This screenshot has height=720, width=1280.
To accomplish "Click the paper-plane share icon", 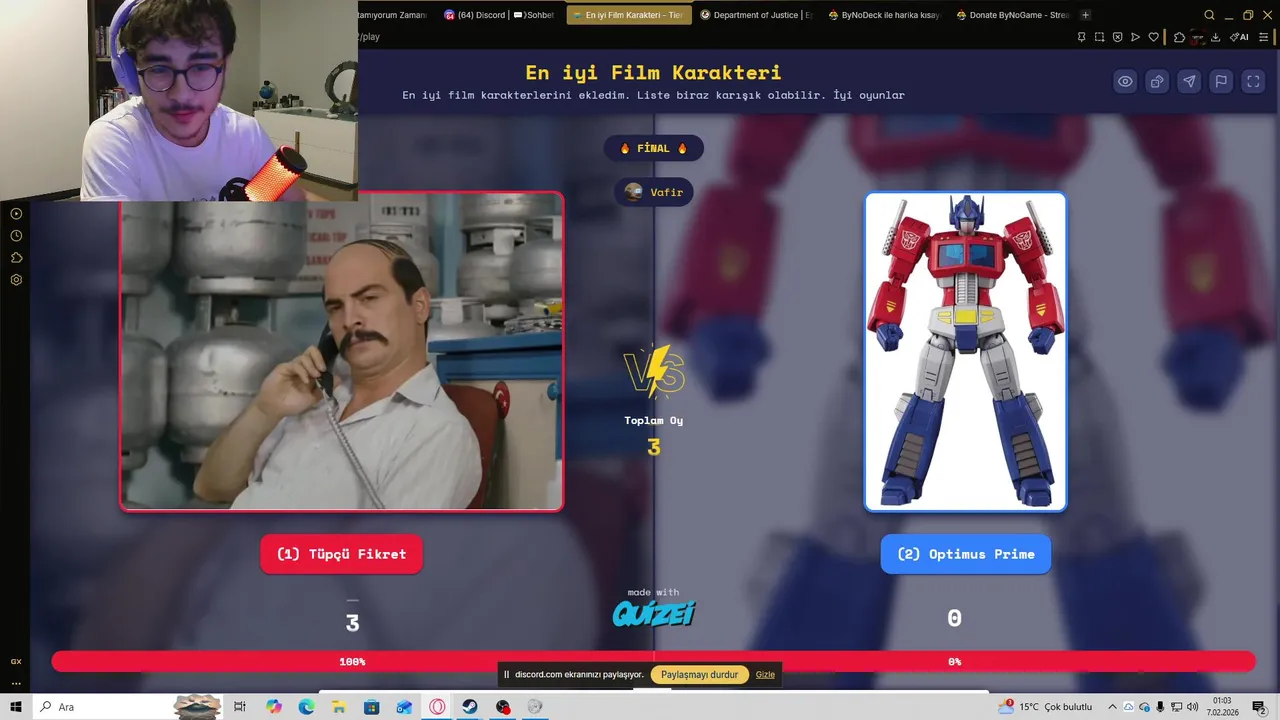I will coord(1189,82).
